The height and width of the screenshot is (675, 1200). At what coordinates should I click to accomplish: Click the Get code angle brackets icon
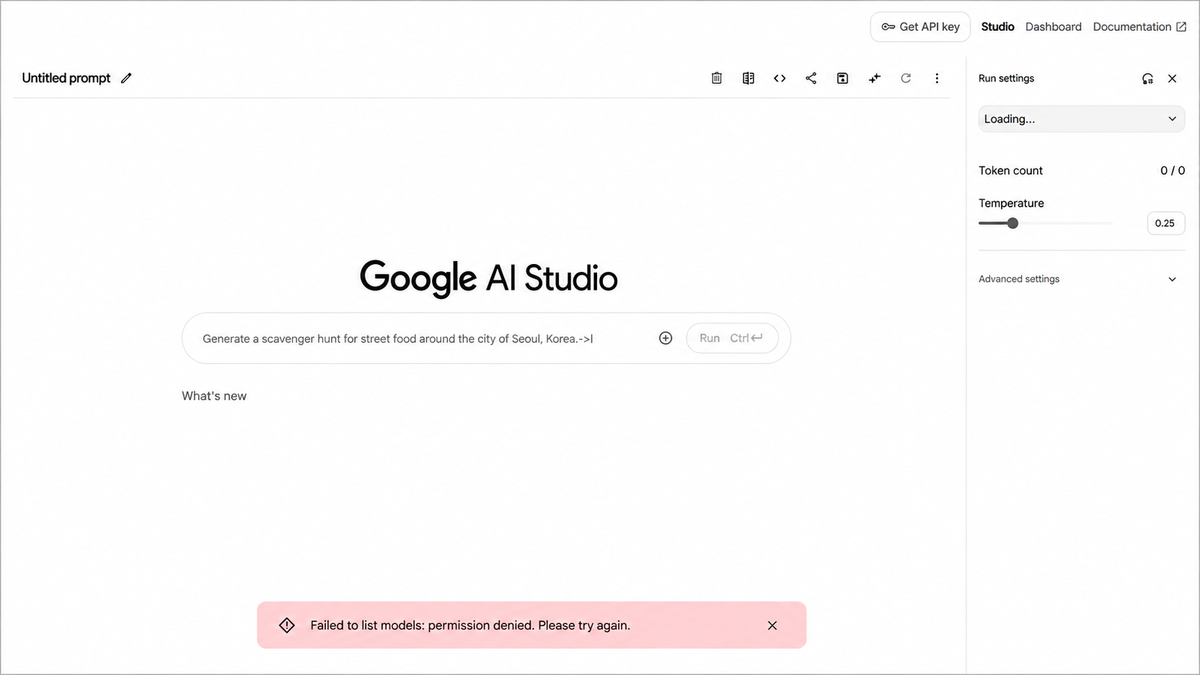(x=779, y=78)
